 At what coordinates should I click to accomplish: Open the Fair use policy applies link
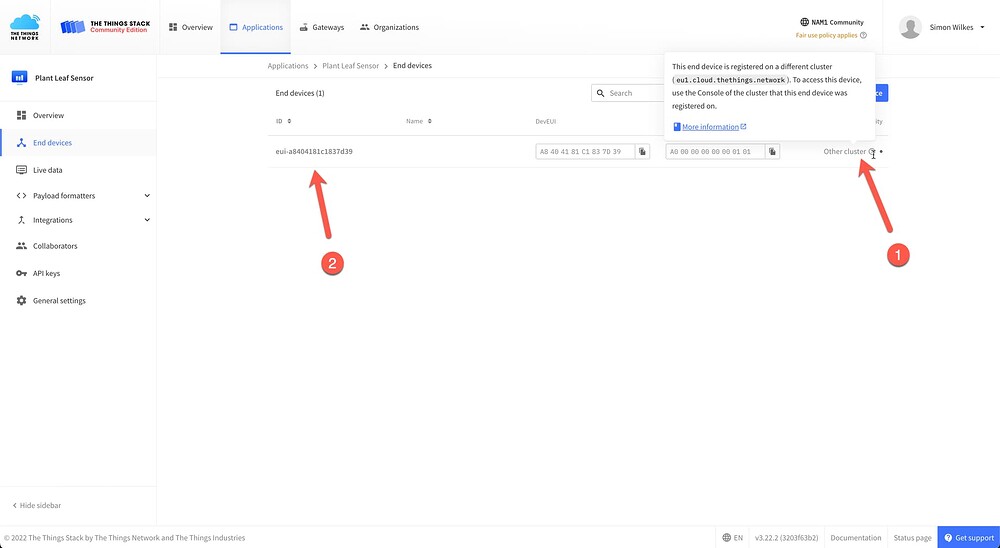coord(827,35)
